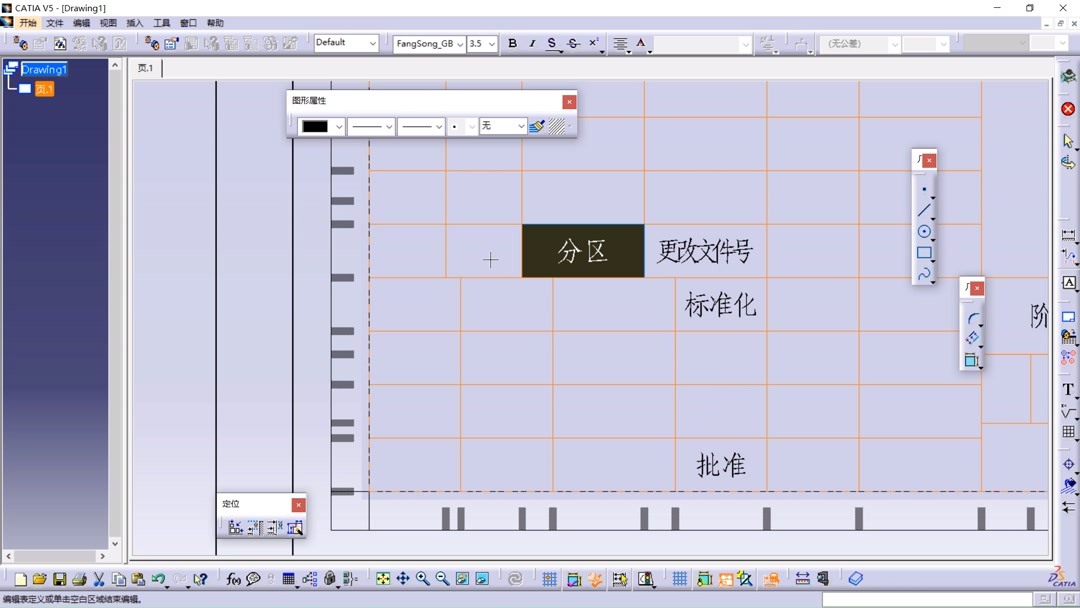Toggle underline text formatting
1080x608 pixels.
[x=551, y=44]
